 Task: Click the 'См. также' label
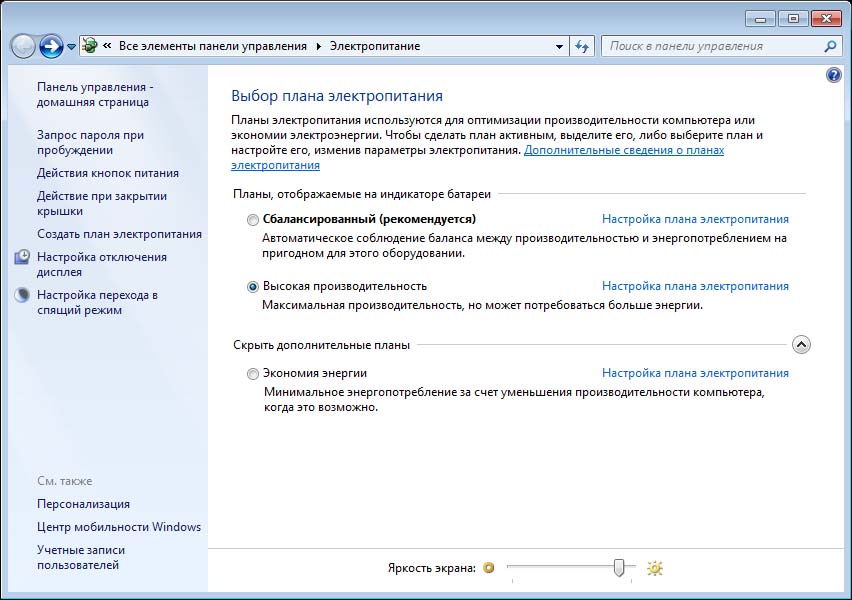[x=65, y=481]
